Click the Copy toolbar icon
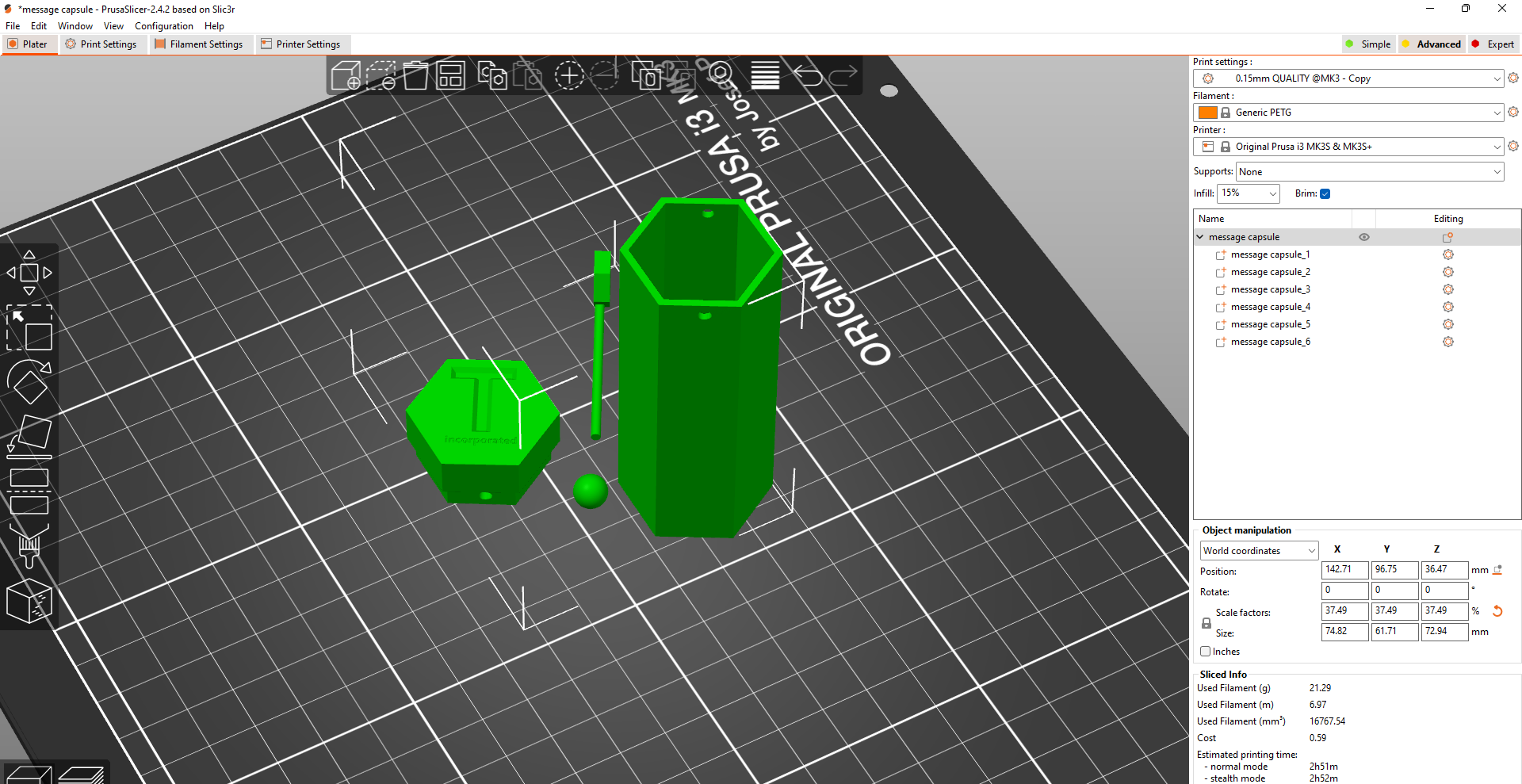 click(x=492, y=76)
